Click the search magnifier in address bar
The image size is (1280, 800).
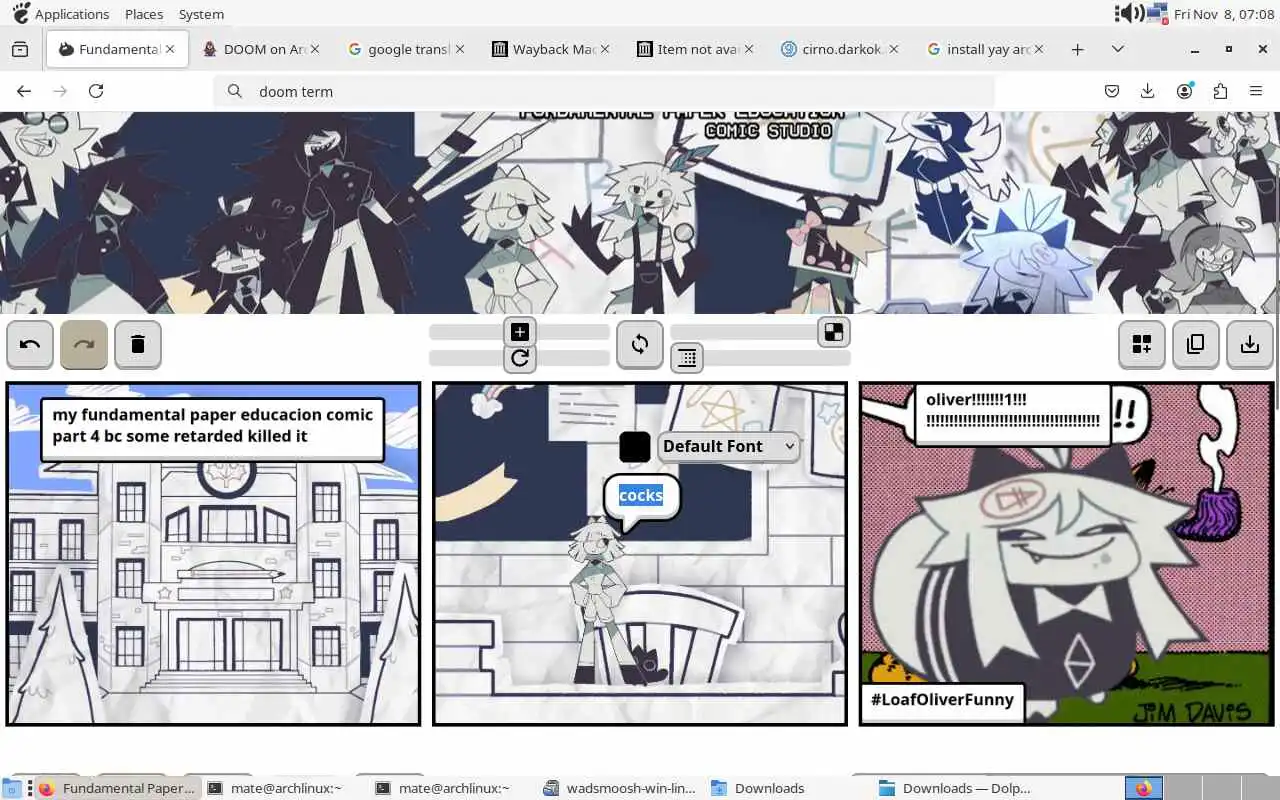point(235,91)
